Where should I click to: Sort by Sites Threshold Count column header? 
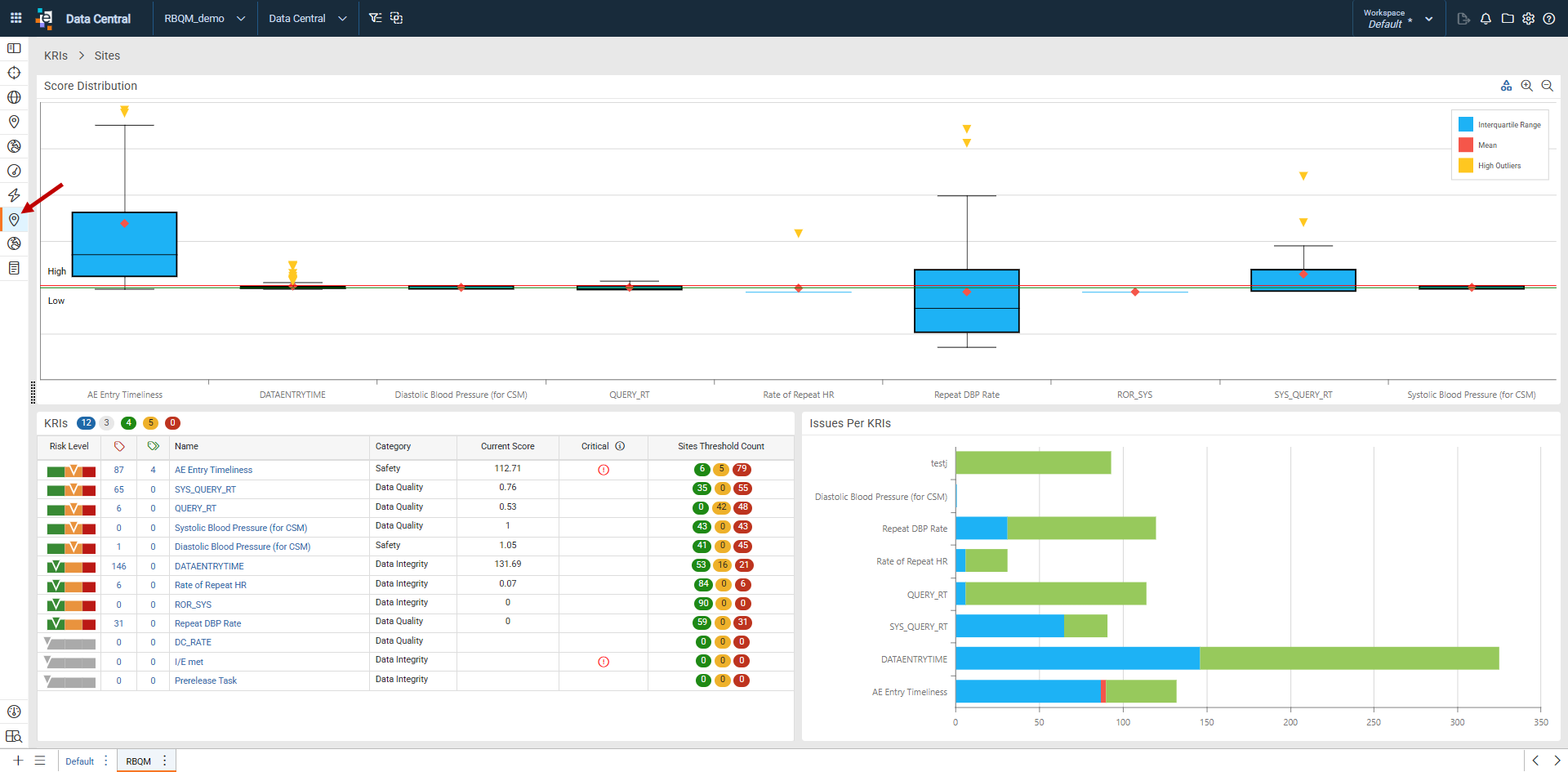721,446
